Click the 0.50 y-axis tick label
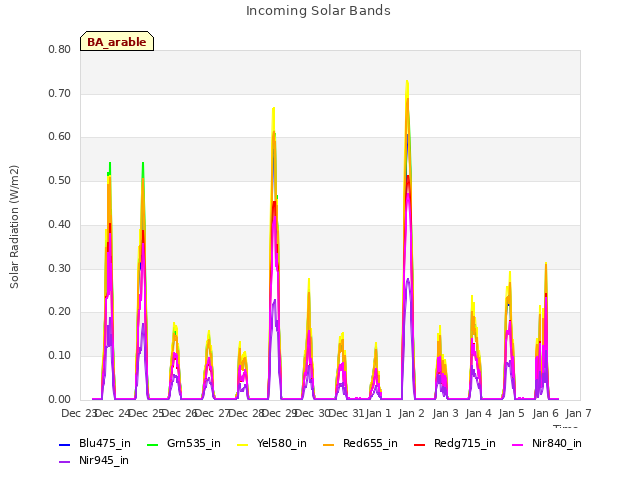The height and width of the screenshot is (480, 640). coord(60,180)
